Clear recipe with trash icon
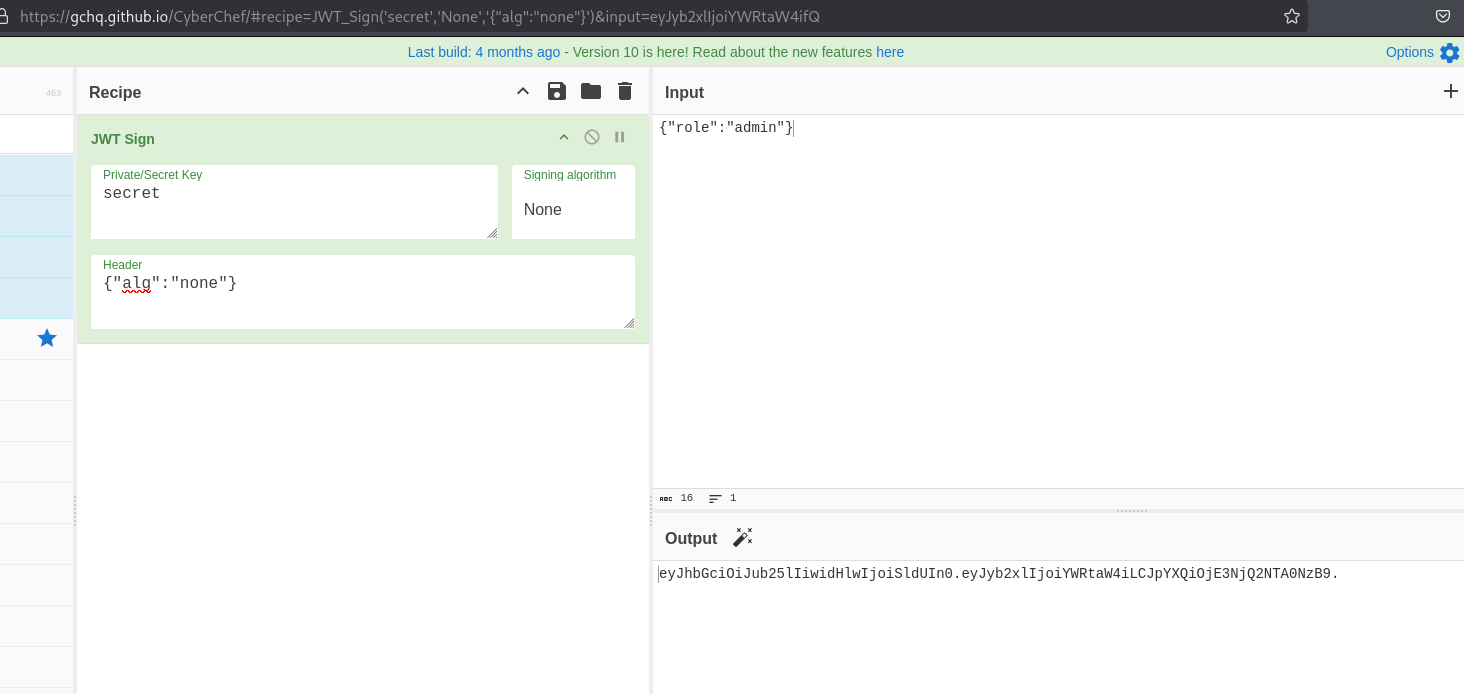This screenshot has height=694, width=1464. [625, 92]
